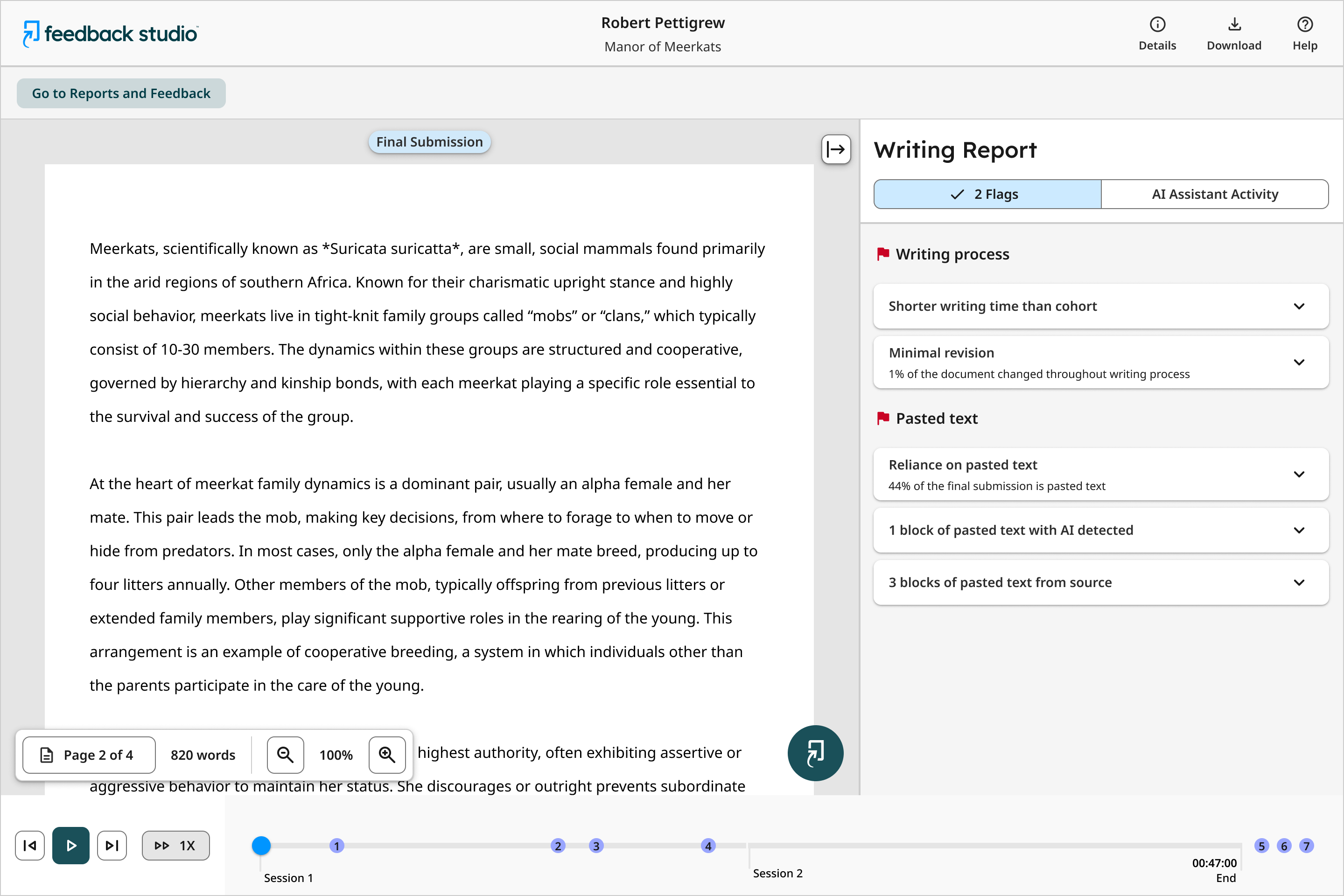Open the Page 2 of 4 selector
The height and width of the screenshot is (896, 1344).
coord(89,755)
